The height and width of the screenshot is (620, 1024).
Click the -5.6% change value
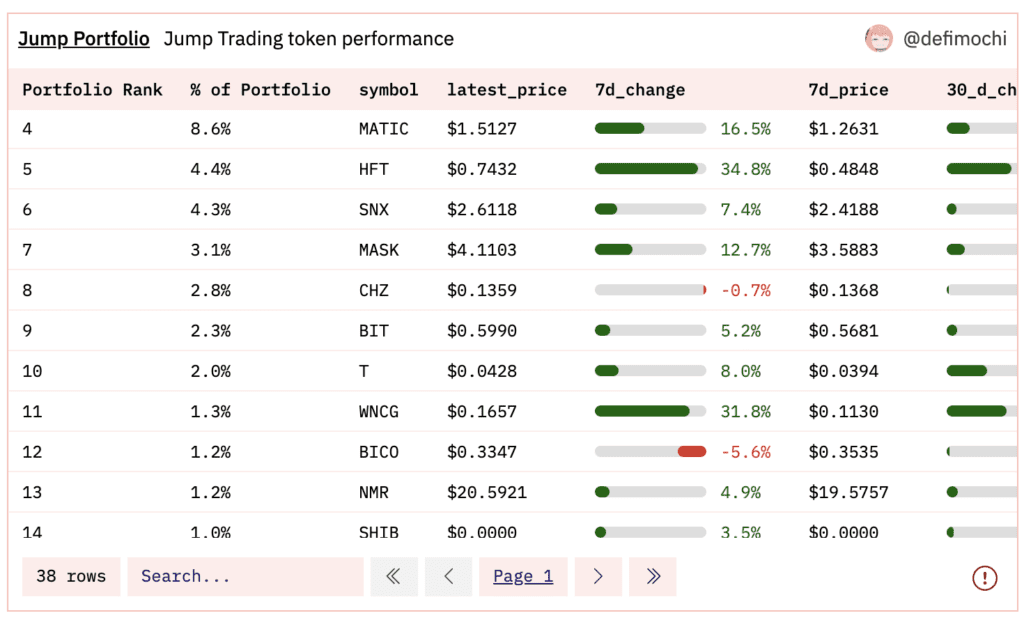745,452
